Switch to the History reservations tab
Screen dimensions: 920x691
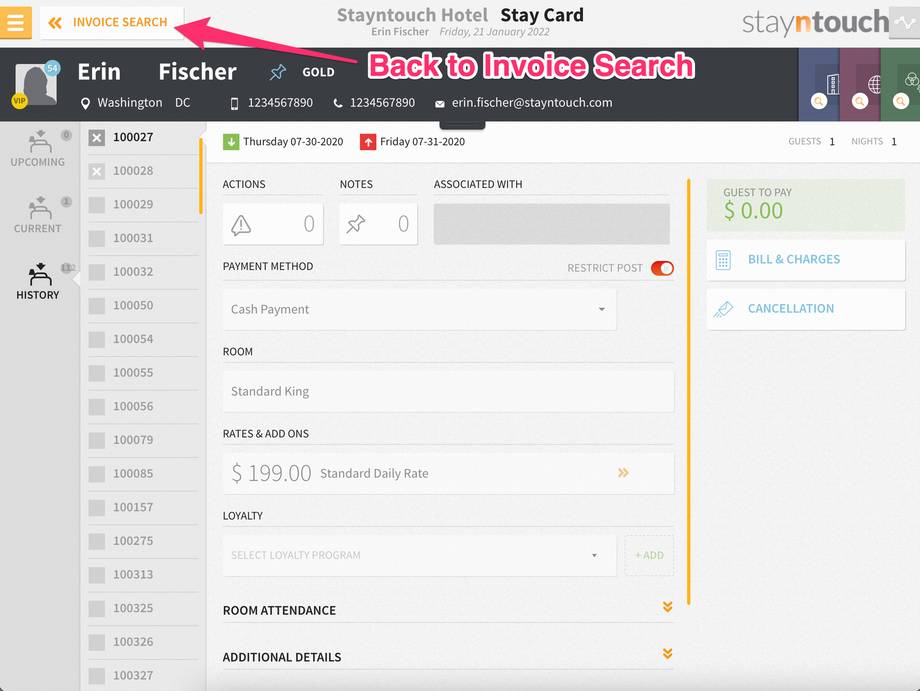pyautogui.click(x=38, y=282)
